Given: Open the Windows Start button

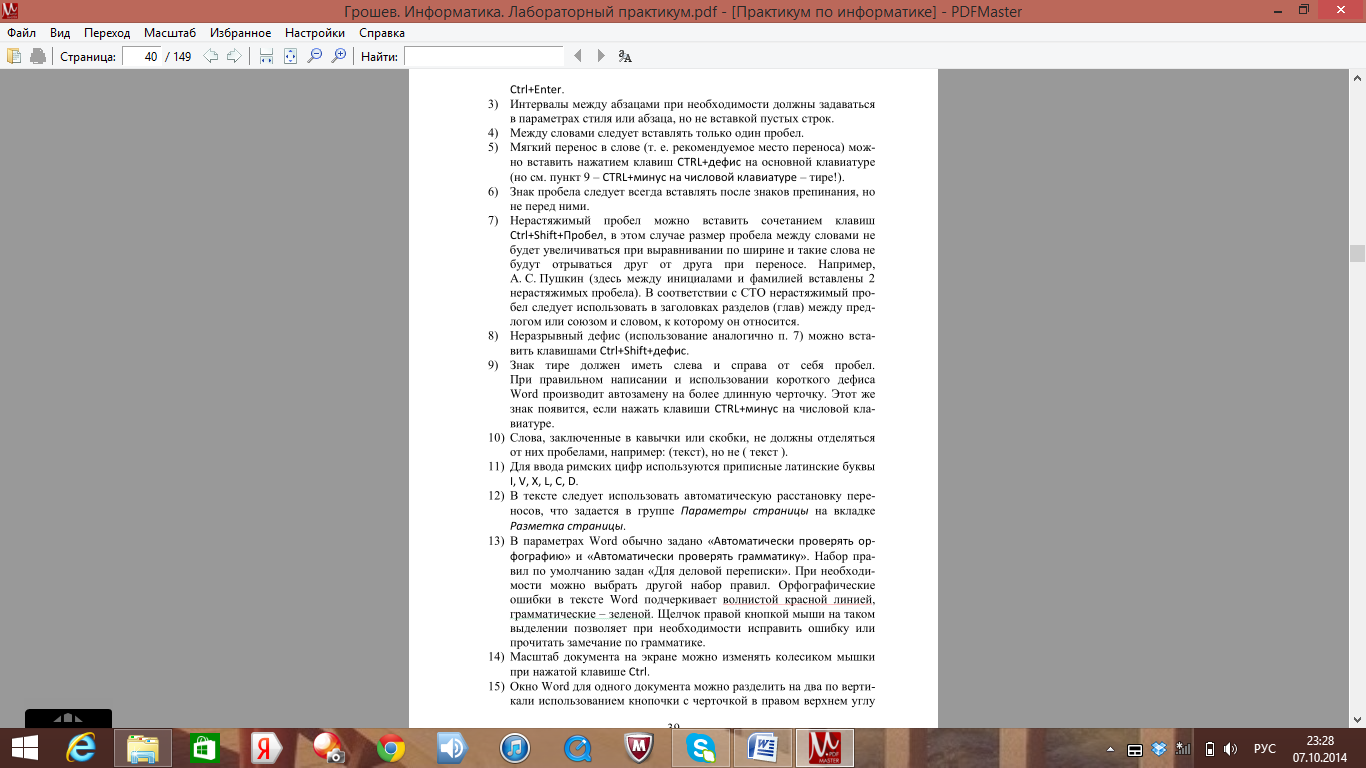Looking at the screenshot, I should (x=23, y=748).
